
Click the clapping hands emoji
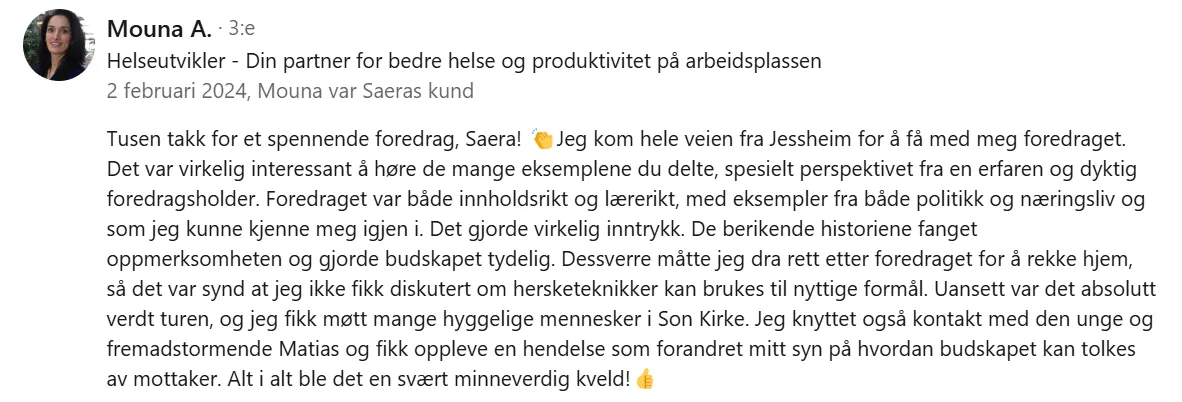click(542, 137)
